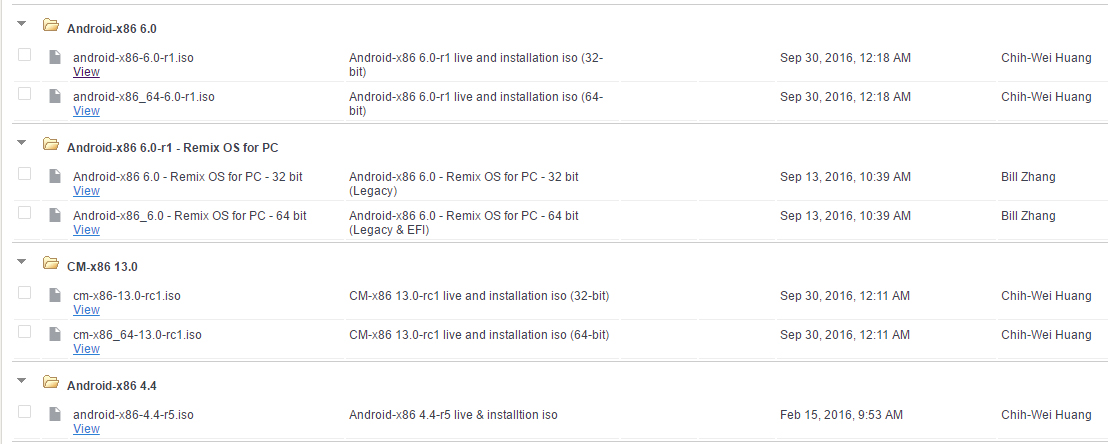This screenshot has height=444, width=1108.
Task: Open View link under Remix OS 32 bit
Action: point(86,191)
